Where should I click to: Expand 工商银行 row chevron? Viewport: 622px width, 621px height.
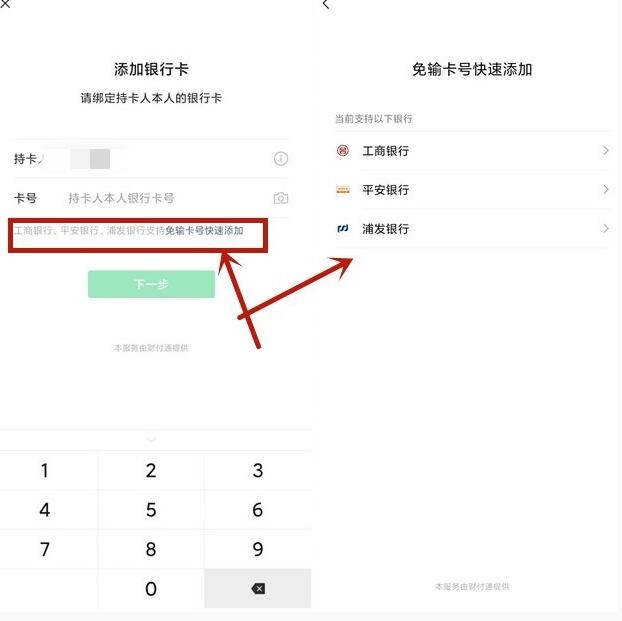click(x=605, y=151)
